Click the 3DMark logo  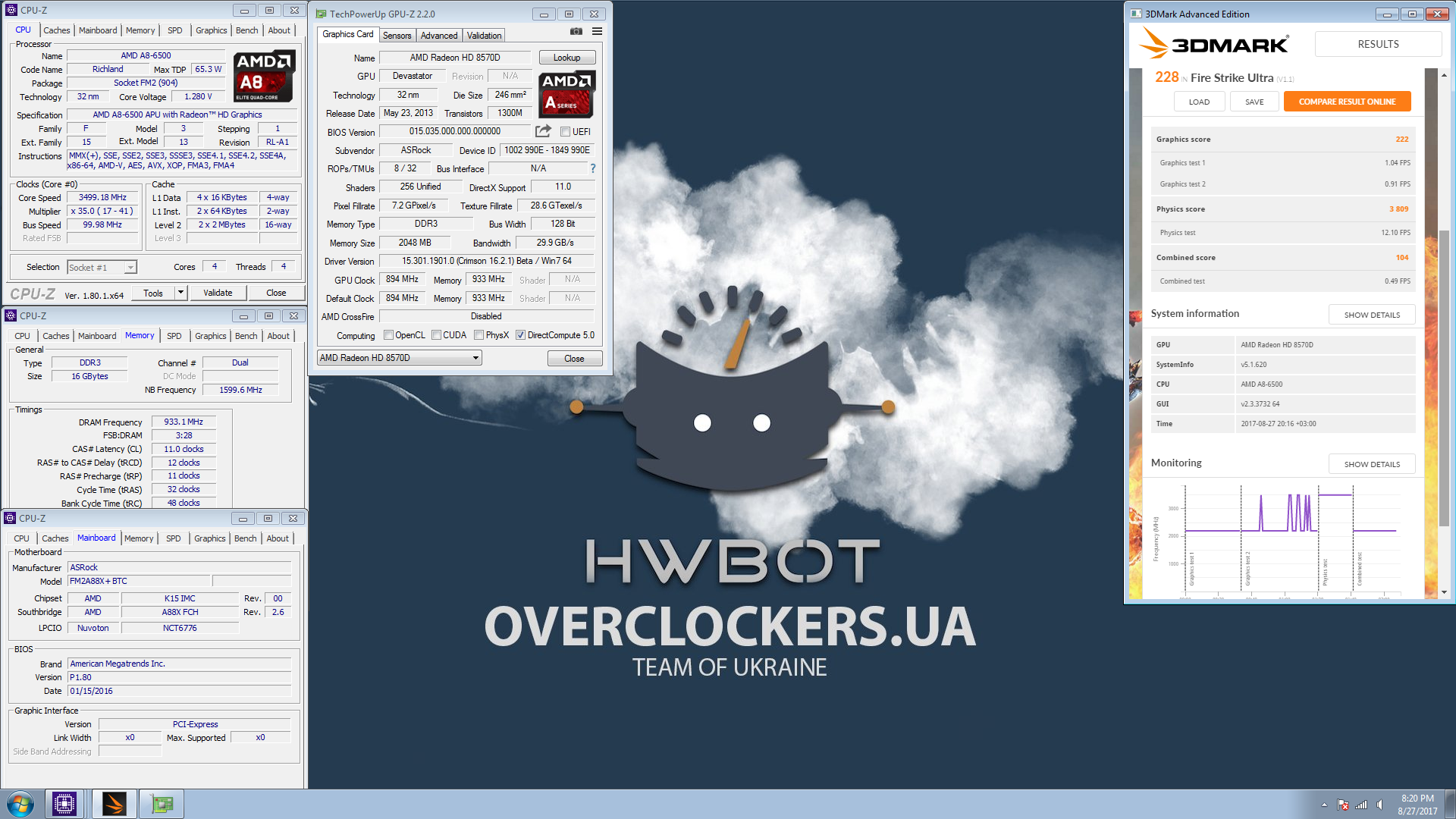tap(1213, 44)
